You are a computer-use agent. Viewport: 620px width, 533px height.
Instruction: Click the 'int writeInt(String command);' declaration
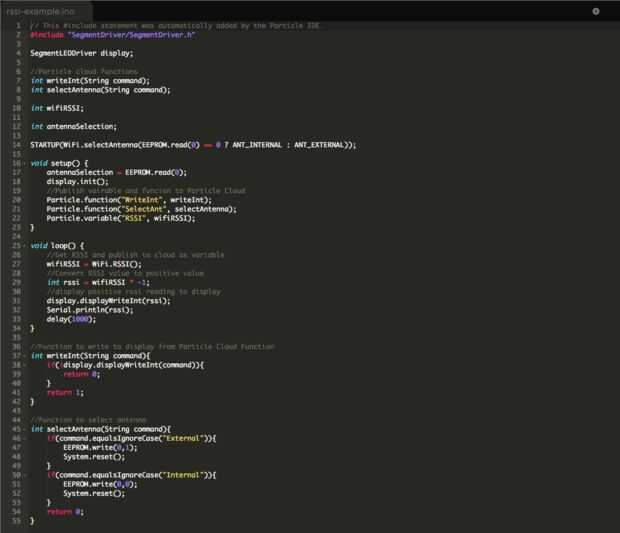coord(91,81)
